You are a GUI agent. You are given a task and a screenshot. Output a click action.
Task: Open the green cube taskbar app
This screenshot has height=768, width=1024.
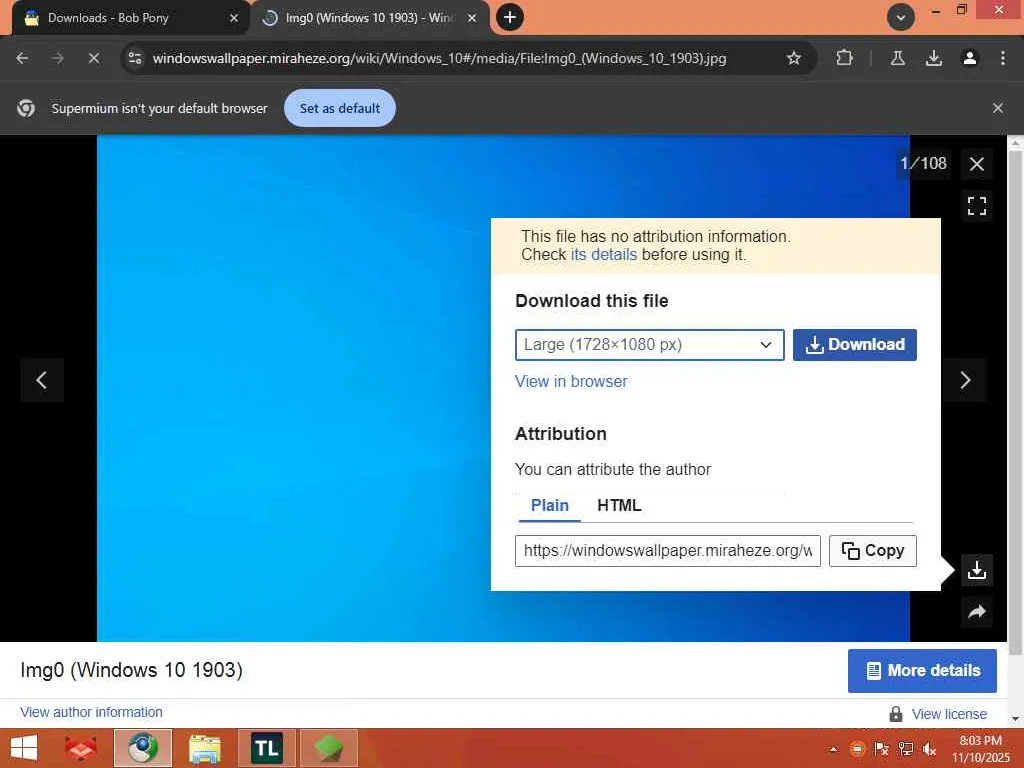pyautogui.click(x=328, y=748)
